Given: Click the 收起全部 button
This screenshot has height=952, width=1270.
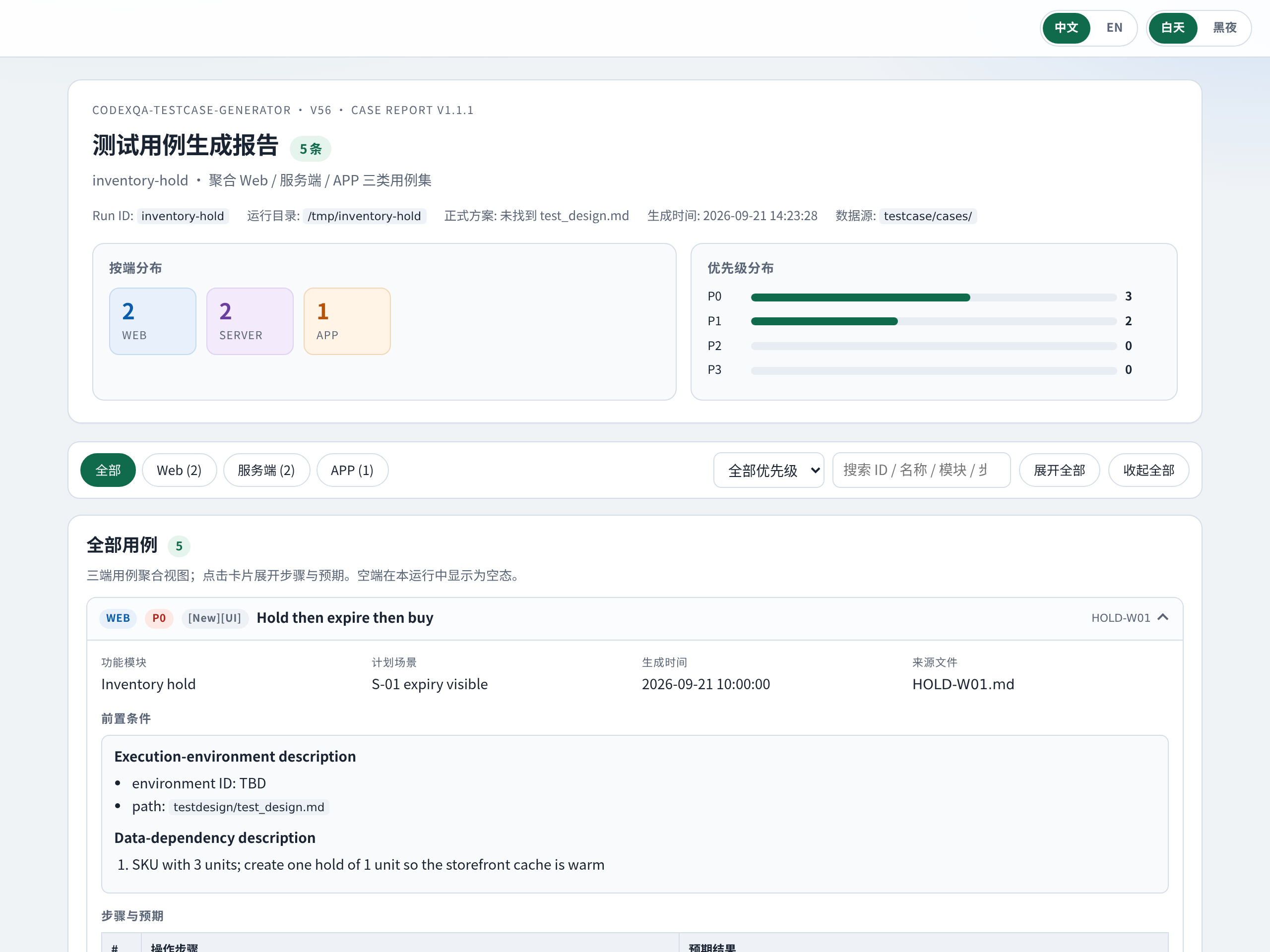Looking at the screenshot, I should tap(1148, 470).
